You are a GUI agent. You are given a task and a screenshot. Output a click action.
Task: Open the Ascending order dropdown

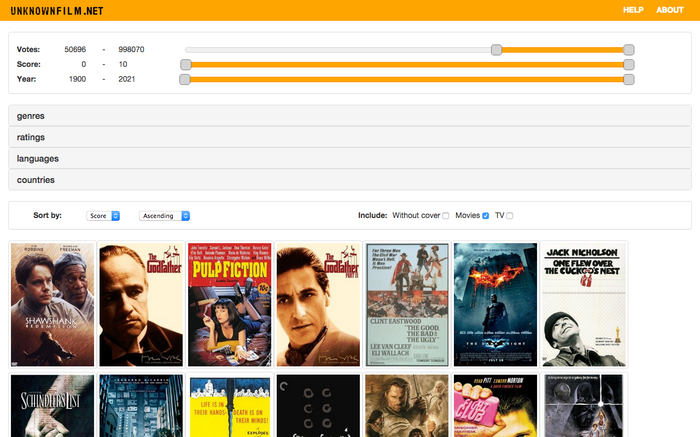click(x=164, y=216)
